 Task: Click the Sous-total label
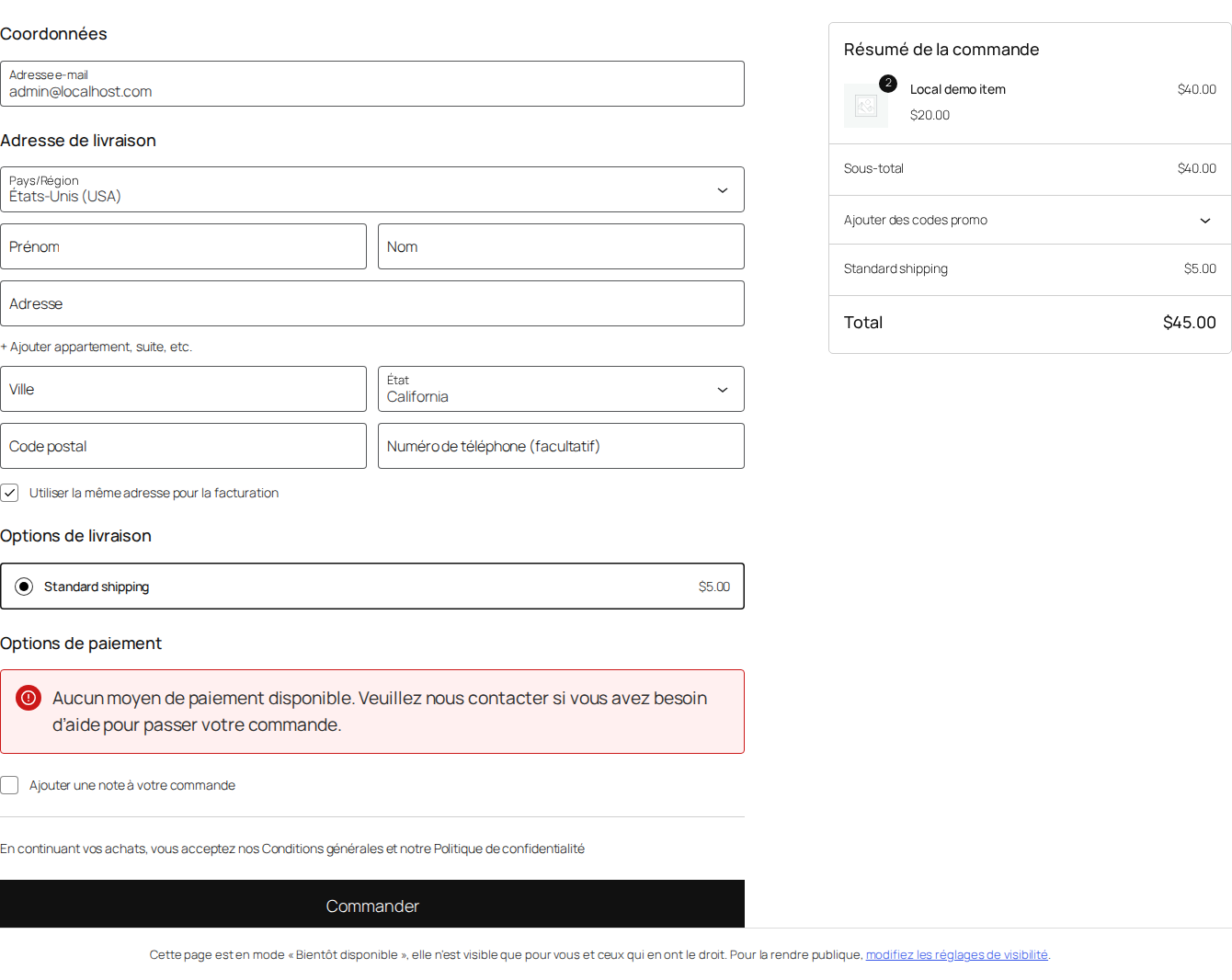[873, 168]
